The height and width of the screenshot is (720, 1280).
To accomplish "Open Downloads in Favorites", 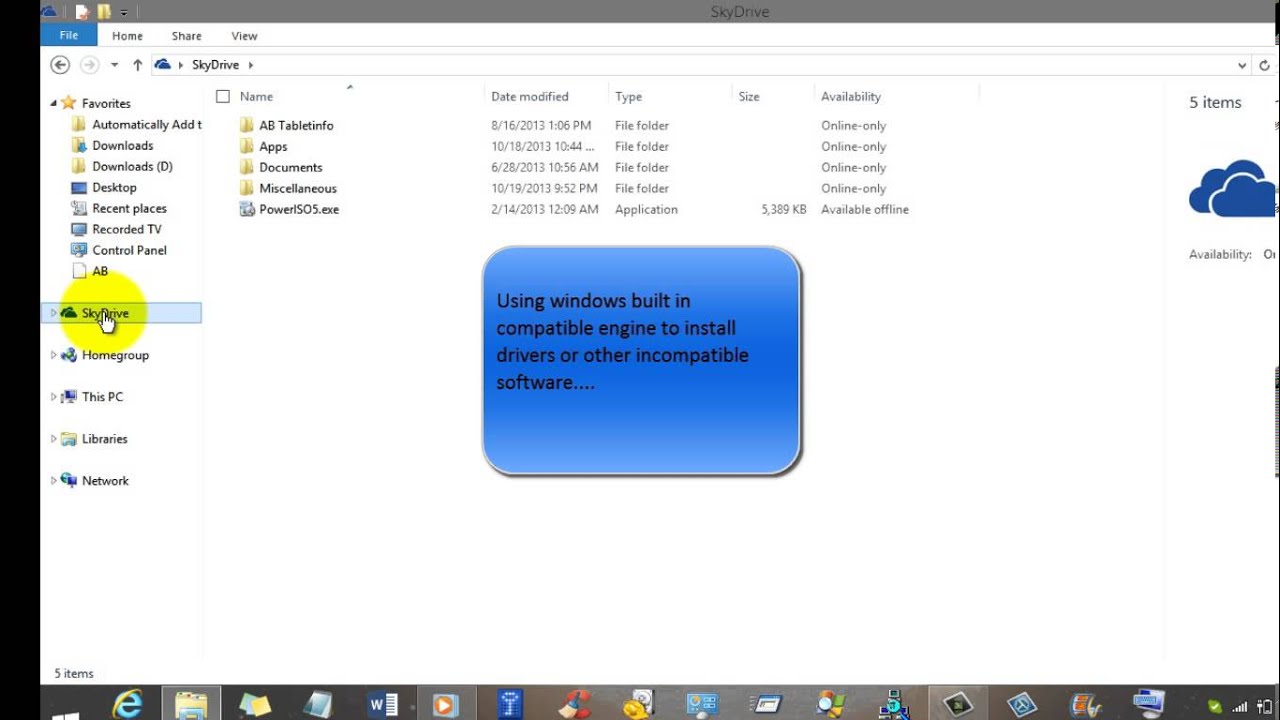I will (x=123, y=145).
